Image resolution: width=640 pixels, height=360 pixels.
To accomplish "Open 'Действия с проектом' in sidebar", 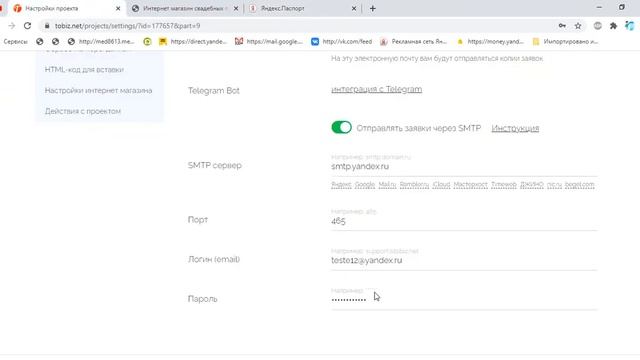I will (83, 111).
